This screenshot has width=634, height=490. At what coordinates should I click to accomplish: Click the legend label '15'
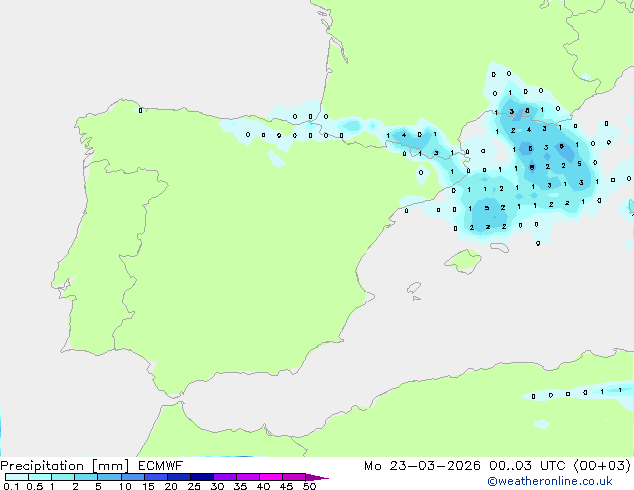[148, 486]
